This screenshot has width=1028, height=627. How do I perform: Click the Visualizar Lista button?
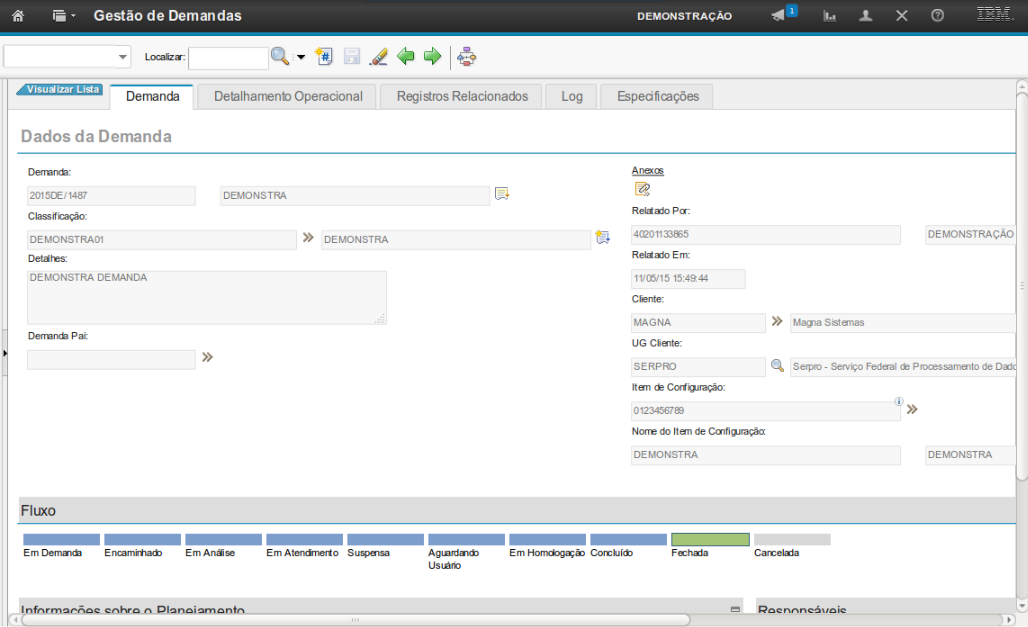(61, 89)
